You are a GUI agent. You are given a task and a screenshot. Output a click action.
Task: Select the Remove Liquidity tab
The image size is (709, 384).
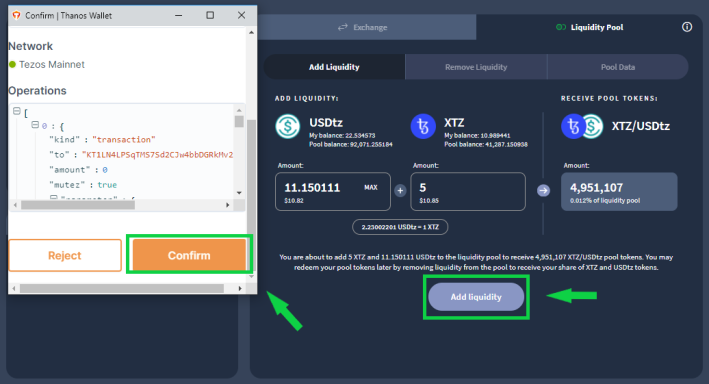coord(476,67)
